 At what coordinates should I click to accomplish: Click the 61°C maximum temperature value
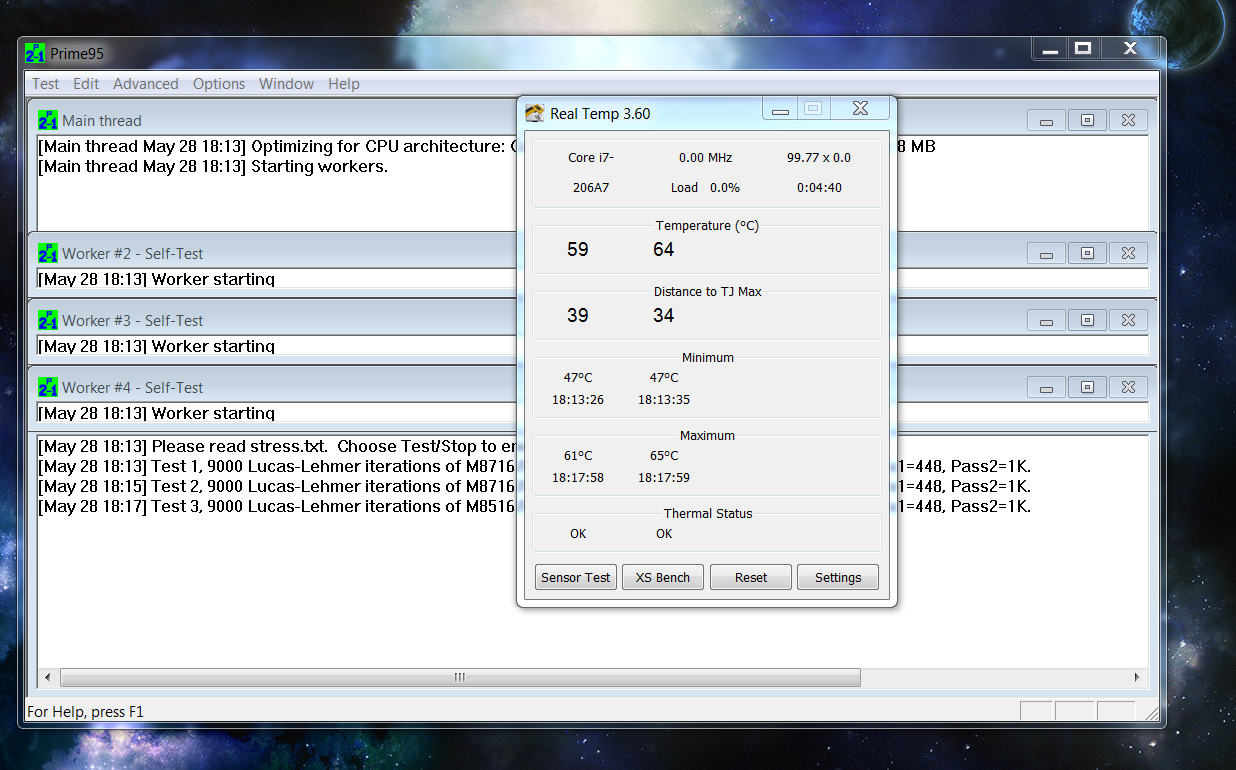coord(578,456)
